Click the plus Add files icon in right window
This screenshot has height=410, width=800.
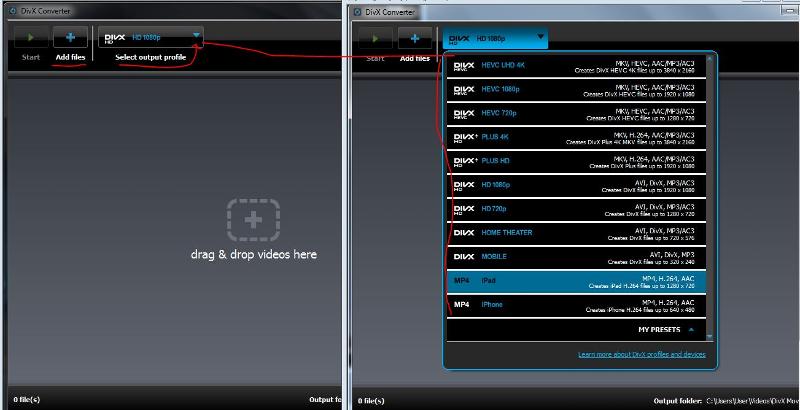click(415, 39)
